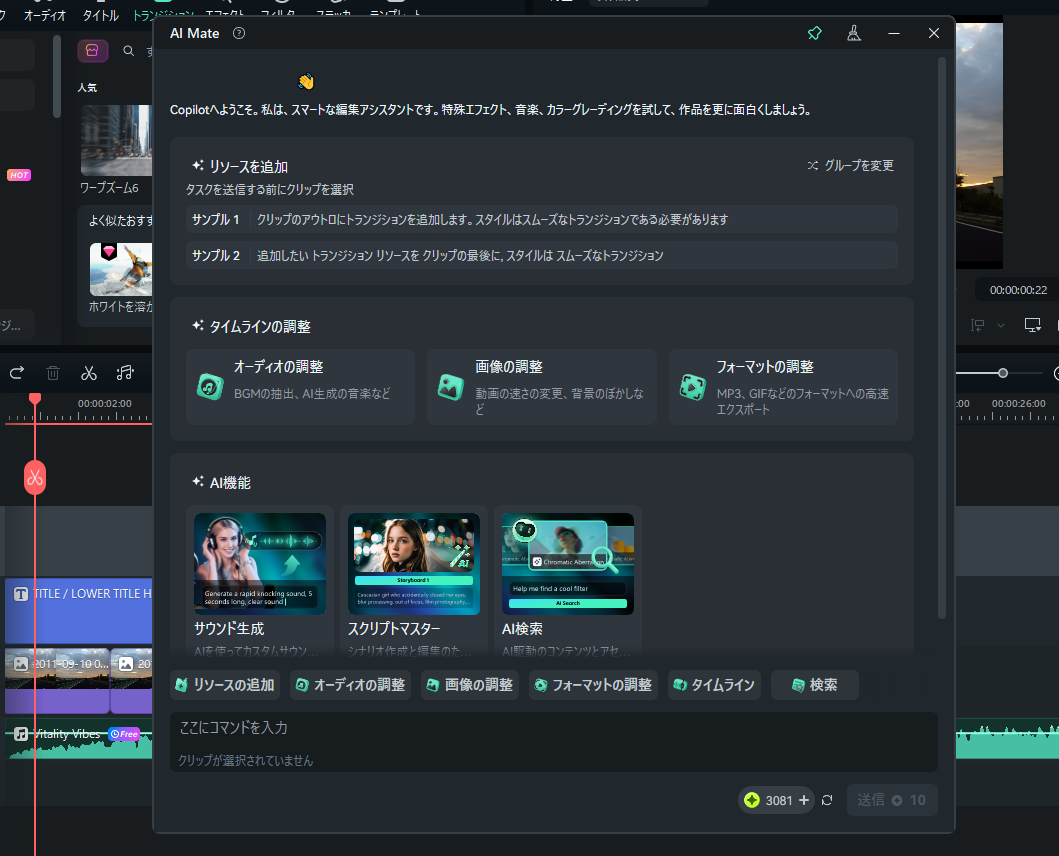Viewport: 1059px width, 856px height.
Task: Add credits with the plus next to 3081
Action: coord(804,800)
